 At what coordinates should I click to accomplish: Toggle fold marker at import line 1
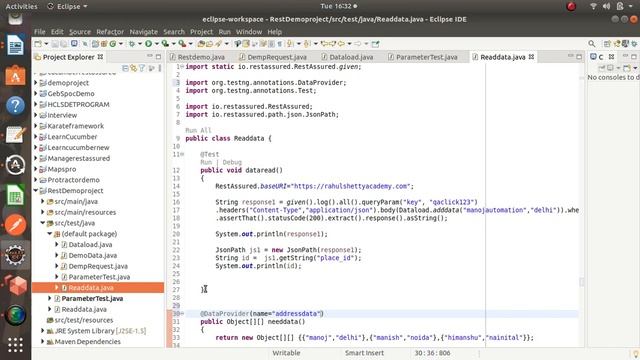tap(182, 67)
